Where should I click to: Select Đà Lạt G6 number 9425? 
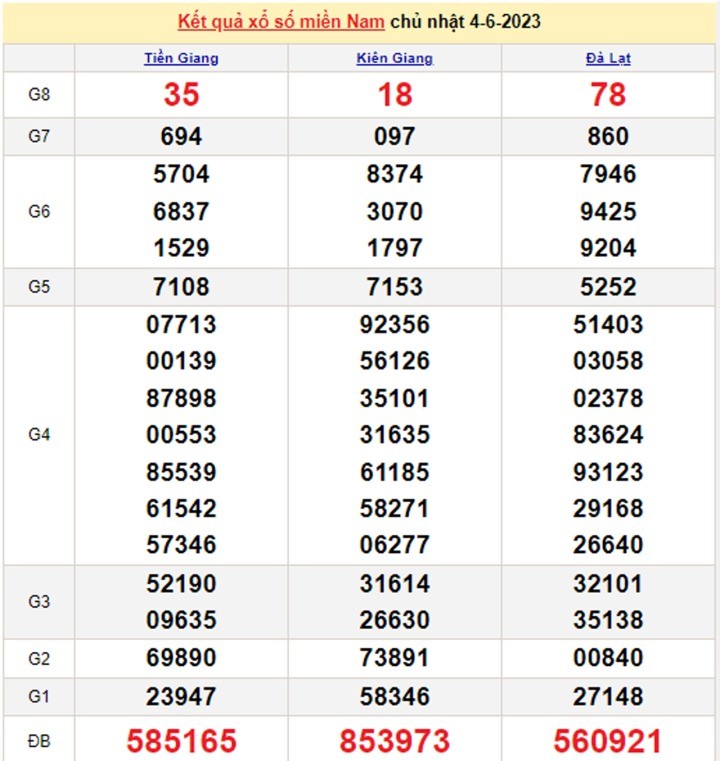point(608,211)
